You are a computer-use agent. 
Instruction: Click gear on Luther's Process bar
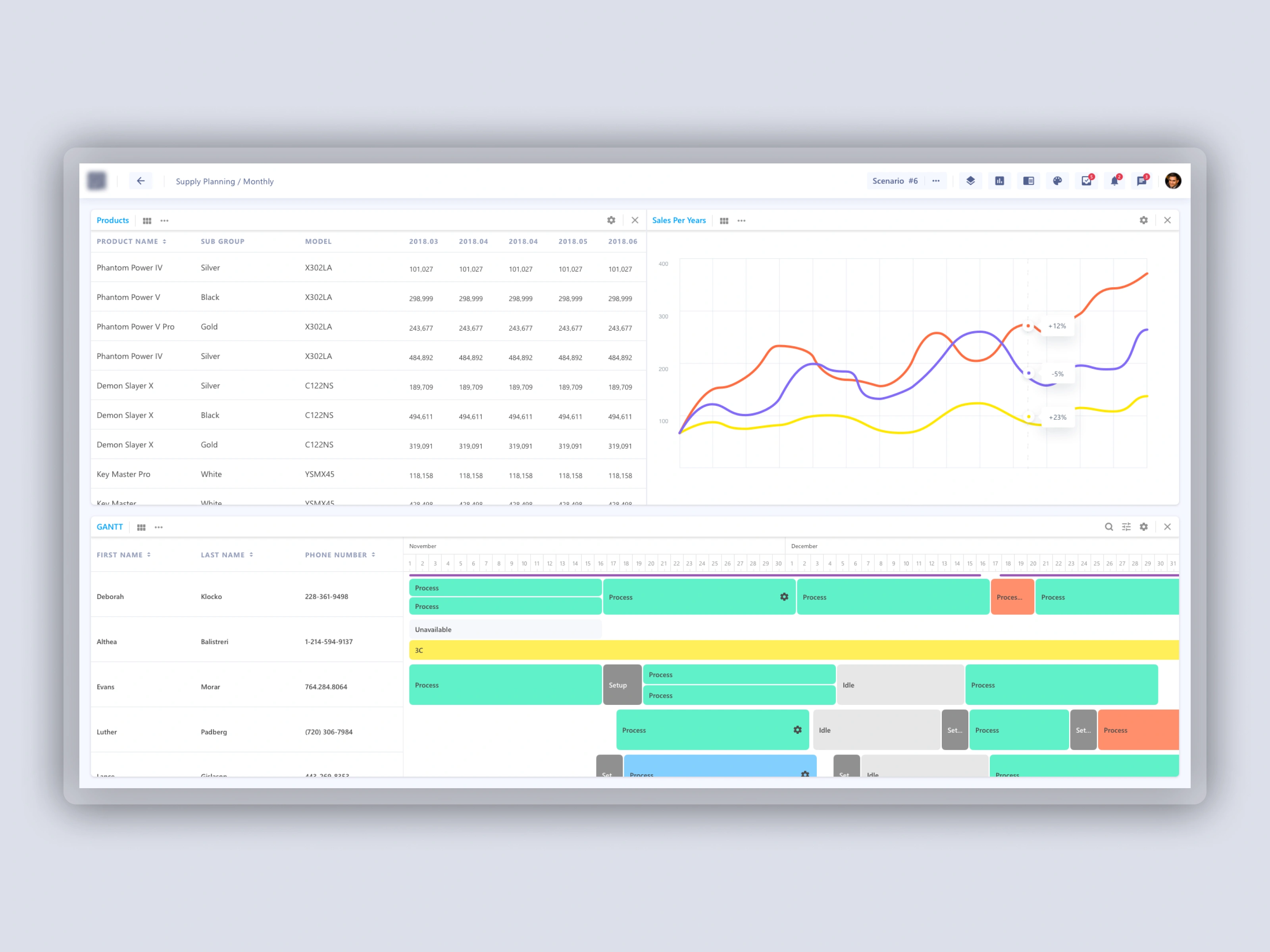[797, 730]
